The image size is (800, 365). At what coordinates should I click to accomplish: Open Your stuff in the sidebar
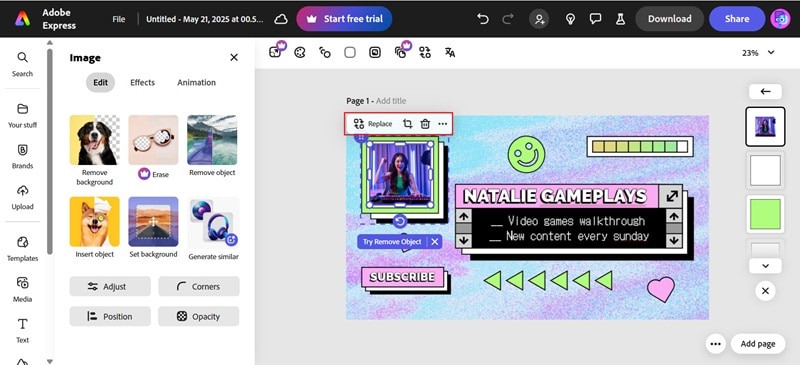click(x=22, y=116)
